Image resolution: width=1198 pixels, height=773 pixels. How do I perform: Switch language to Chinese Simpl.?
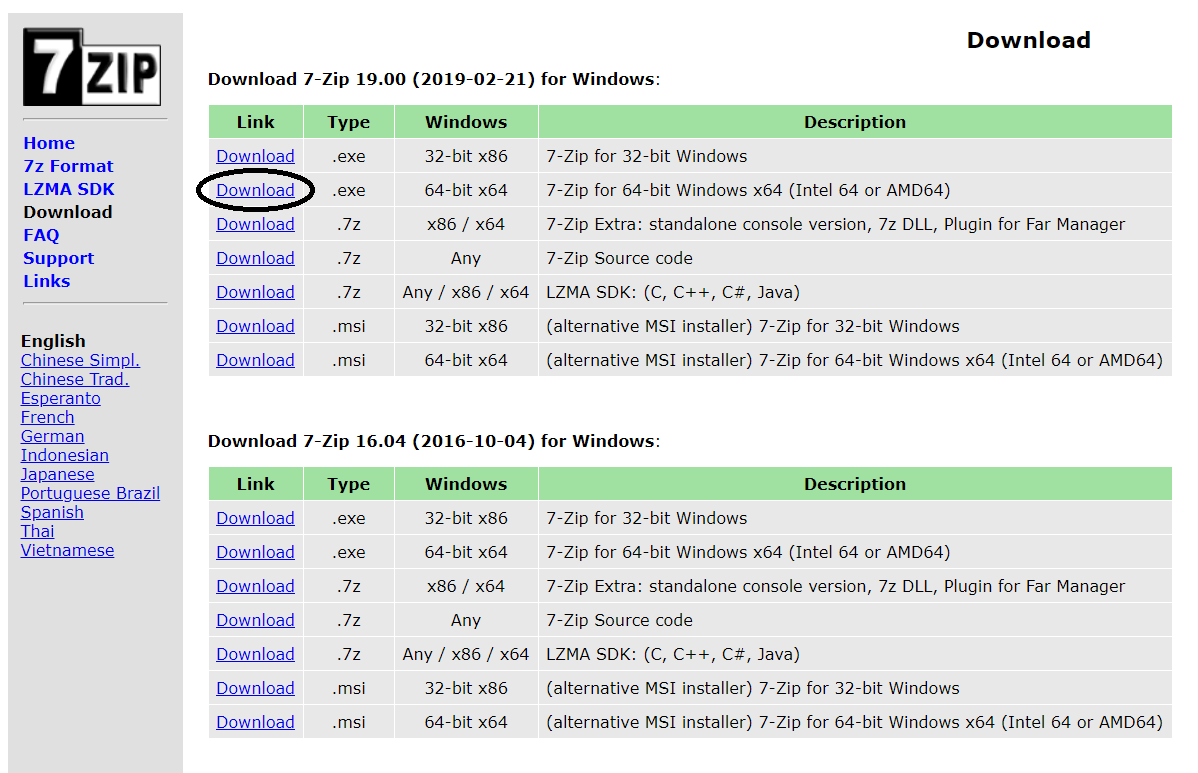tap(80, 360)
